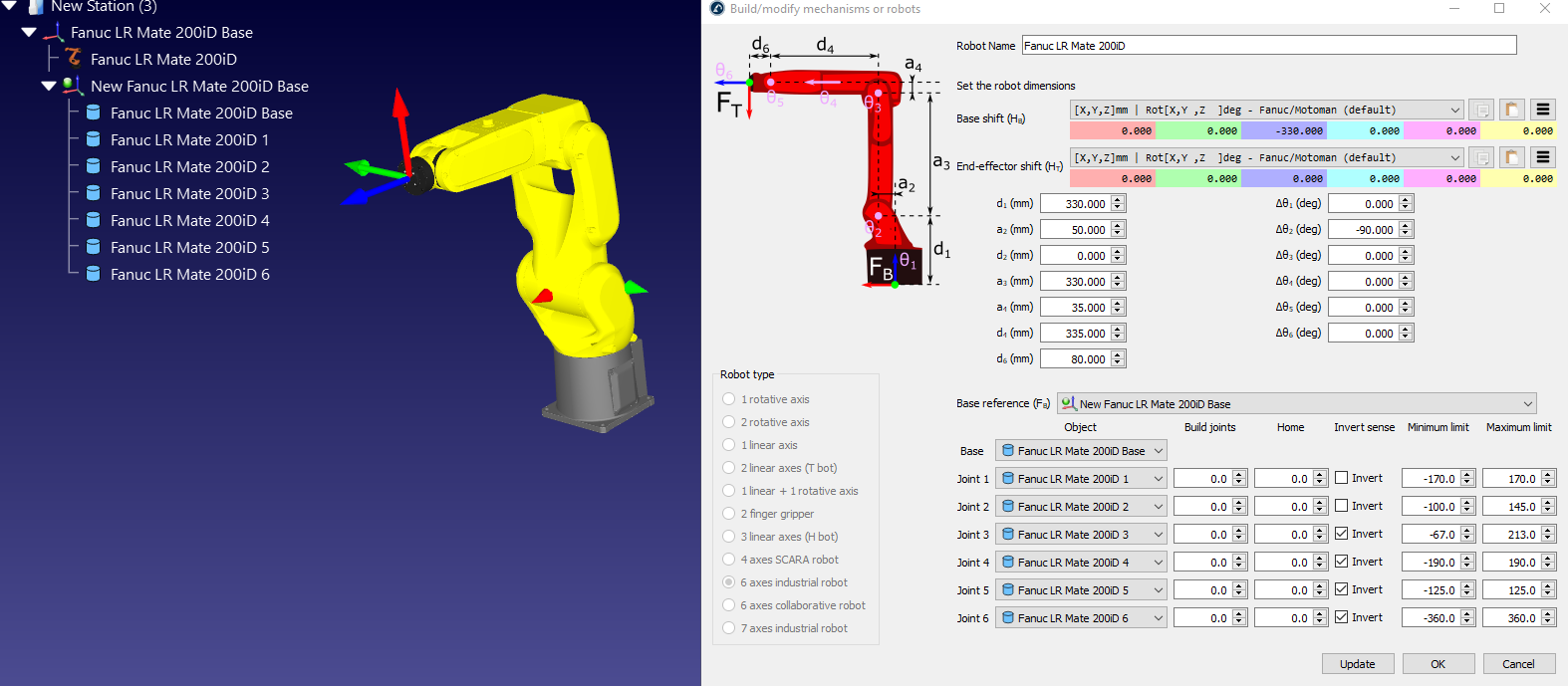Viewport: 1568px width, 686px height.
Task: Select Fanuc LR Mate 200iD 5 in tree
Action: tap(189, 247)
